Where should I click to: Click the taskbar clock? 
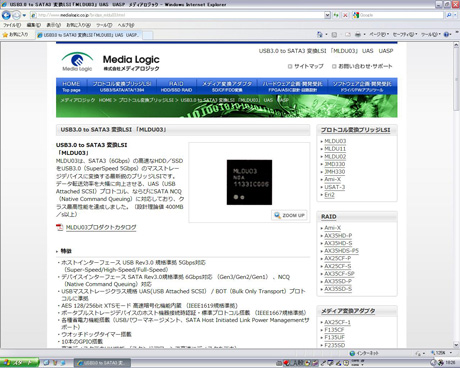pyautogui.click(x=452, y=362)
